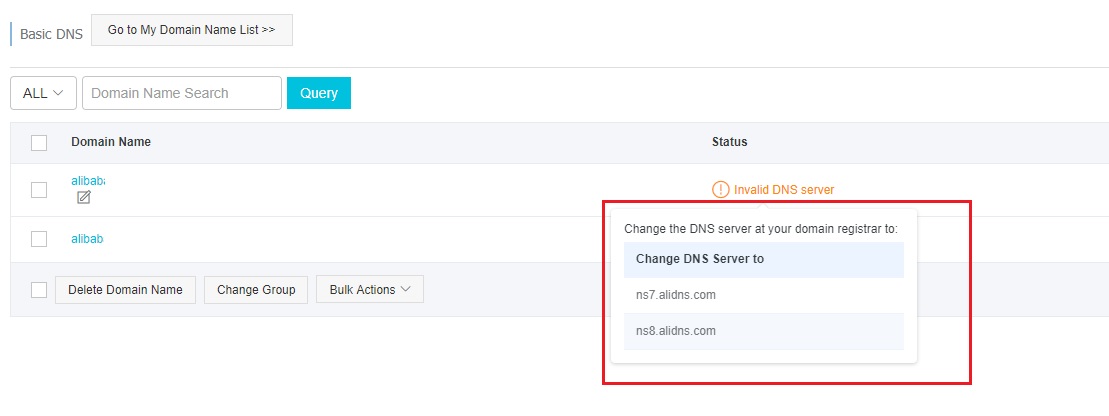Click Go to My Domain Name List
Image resolution: width=1109 pixels, height=416 pixels.
[x=191, y=30]
